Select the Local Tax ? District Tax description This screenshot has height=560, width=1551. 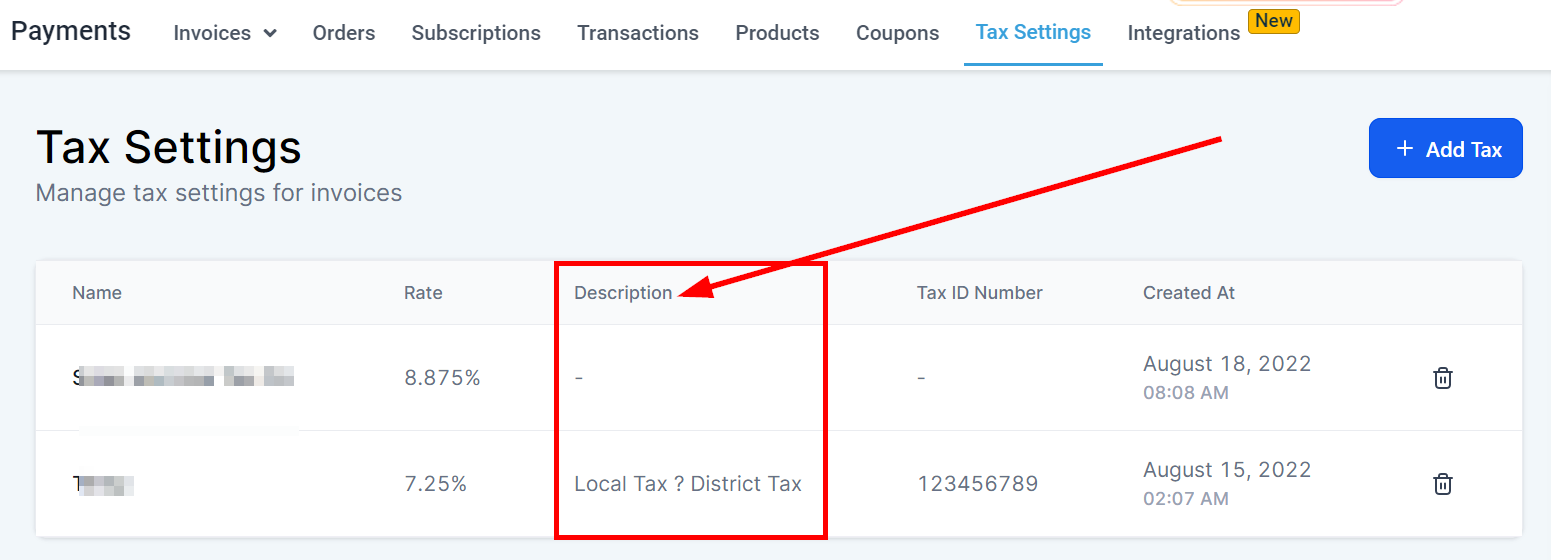click(x=688, y=484)
